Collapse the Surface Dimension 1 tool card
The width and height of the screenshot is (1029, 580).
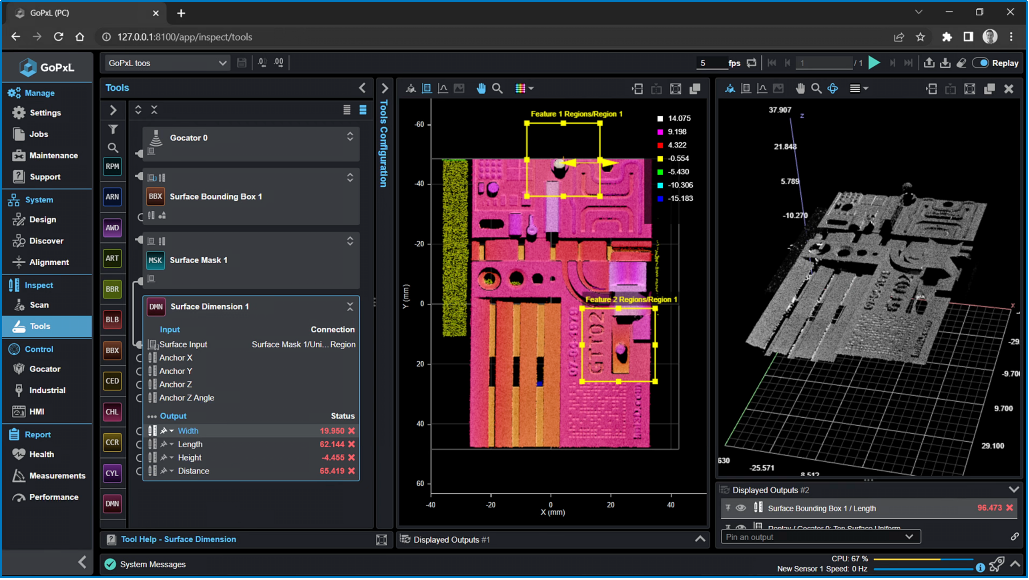pyautogui.click(x=349, y=307)
